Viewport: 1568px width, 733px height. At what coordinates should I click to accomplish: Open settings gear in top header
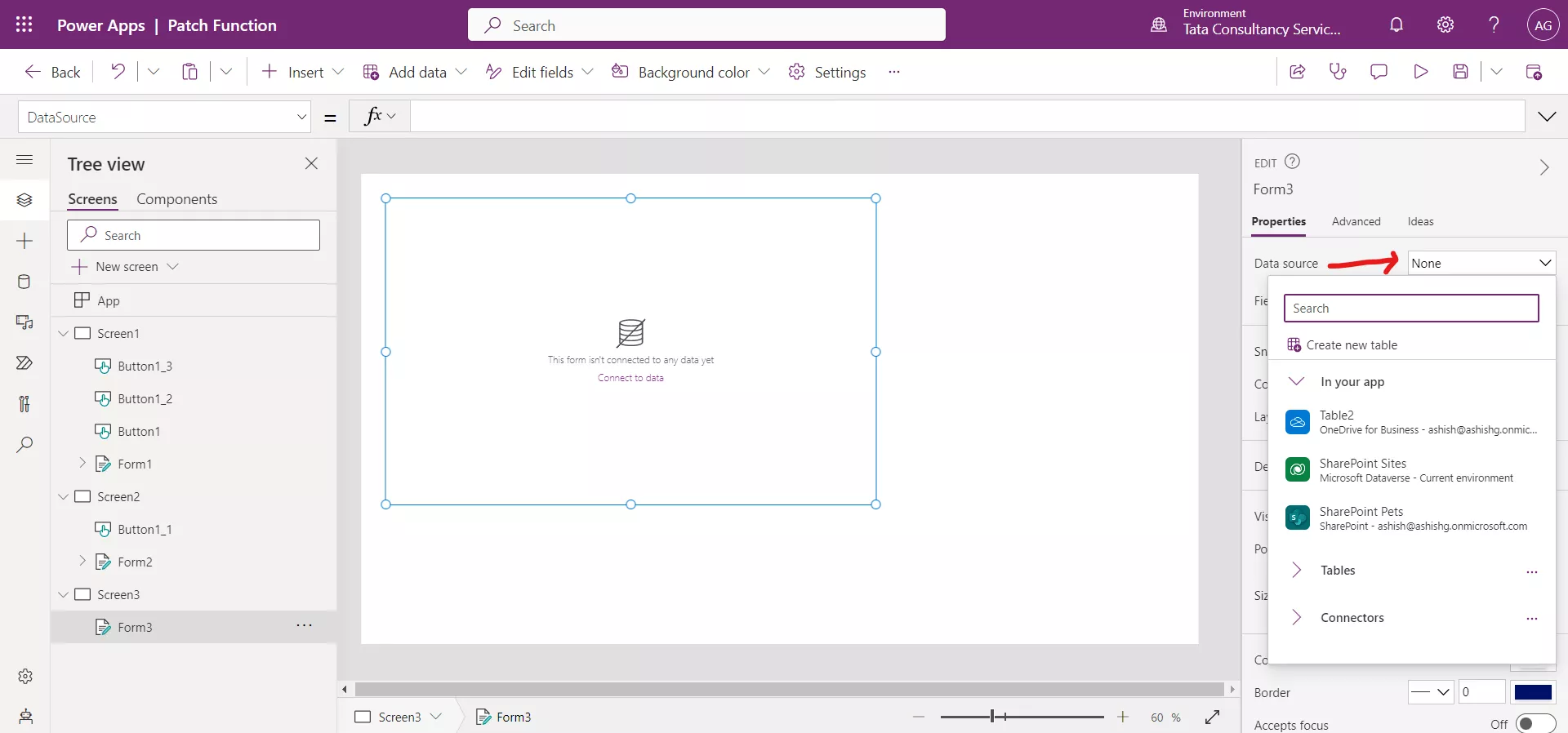click(1445, 24)
